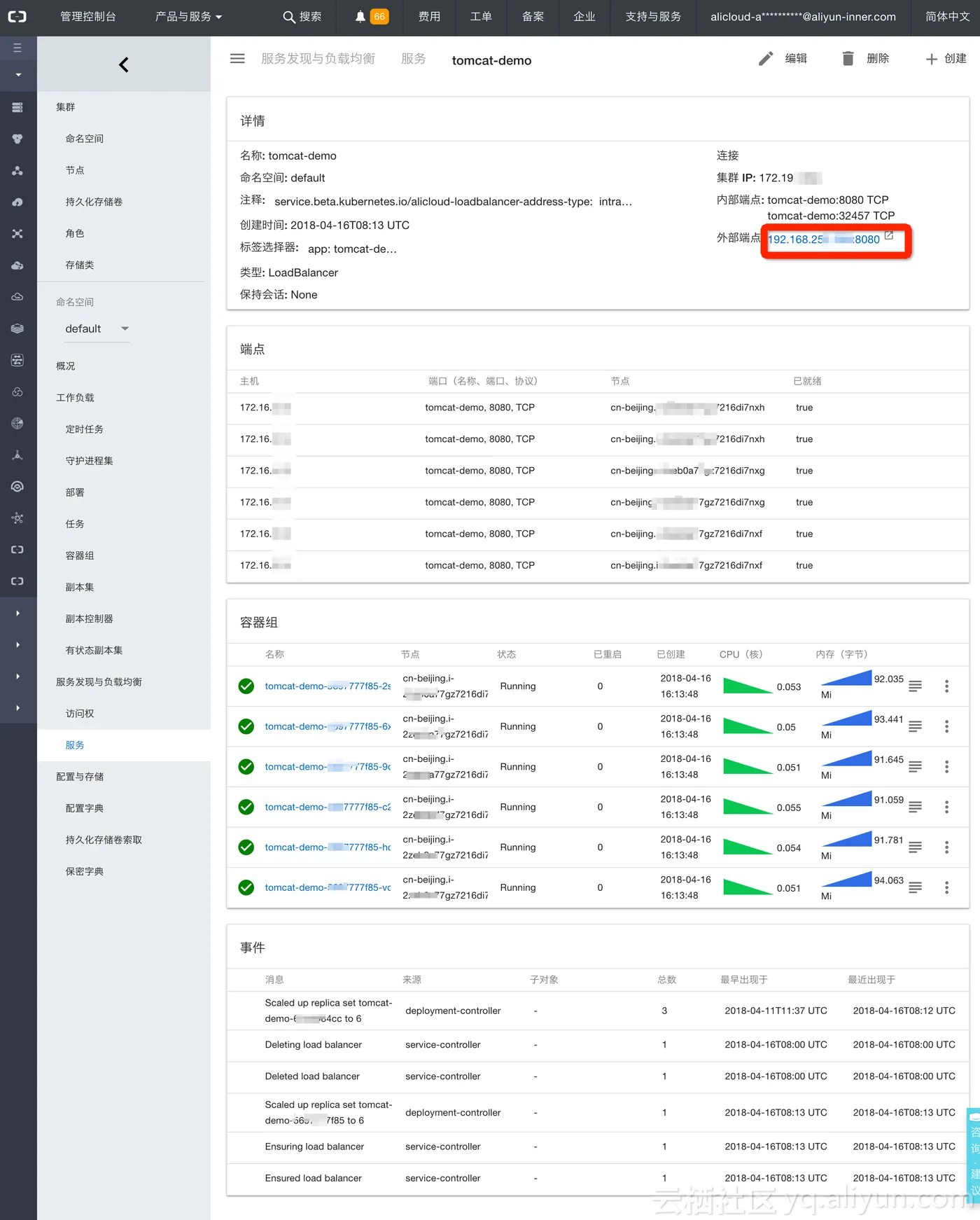Image resolution: width=980 pixels, height=1220 pixels.
Task: Open 管理控制台 in the top bar
Action: (88, 16)
